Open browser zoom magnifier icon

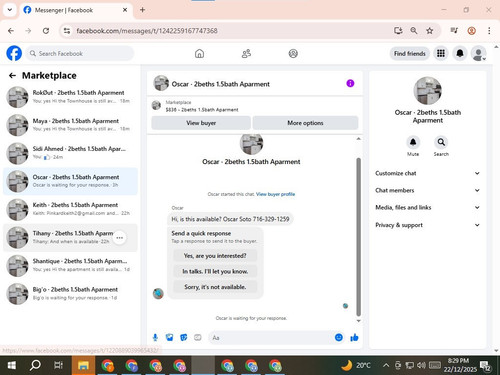click(x=414, y=31)
